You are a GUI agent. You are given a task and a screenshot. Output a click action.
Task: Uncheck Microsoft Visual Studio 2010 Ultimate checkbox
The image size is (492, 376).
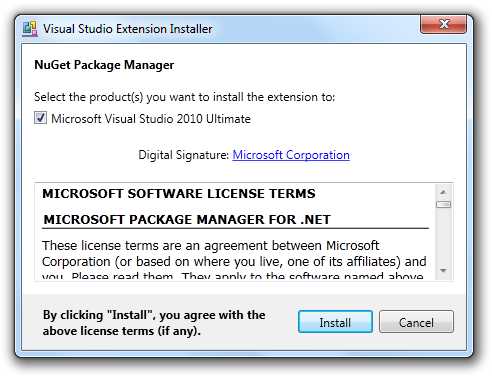pos(40,118)
